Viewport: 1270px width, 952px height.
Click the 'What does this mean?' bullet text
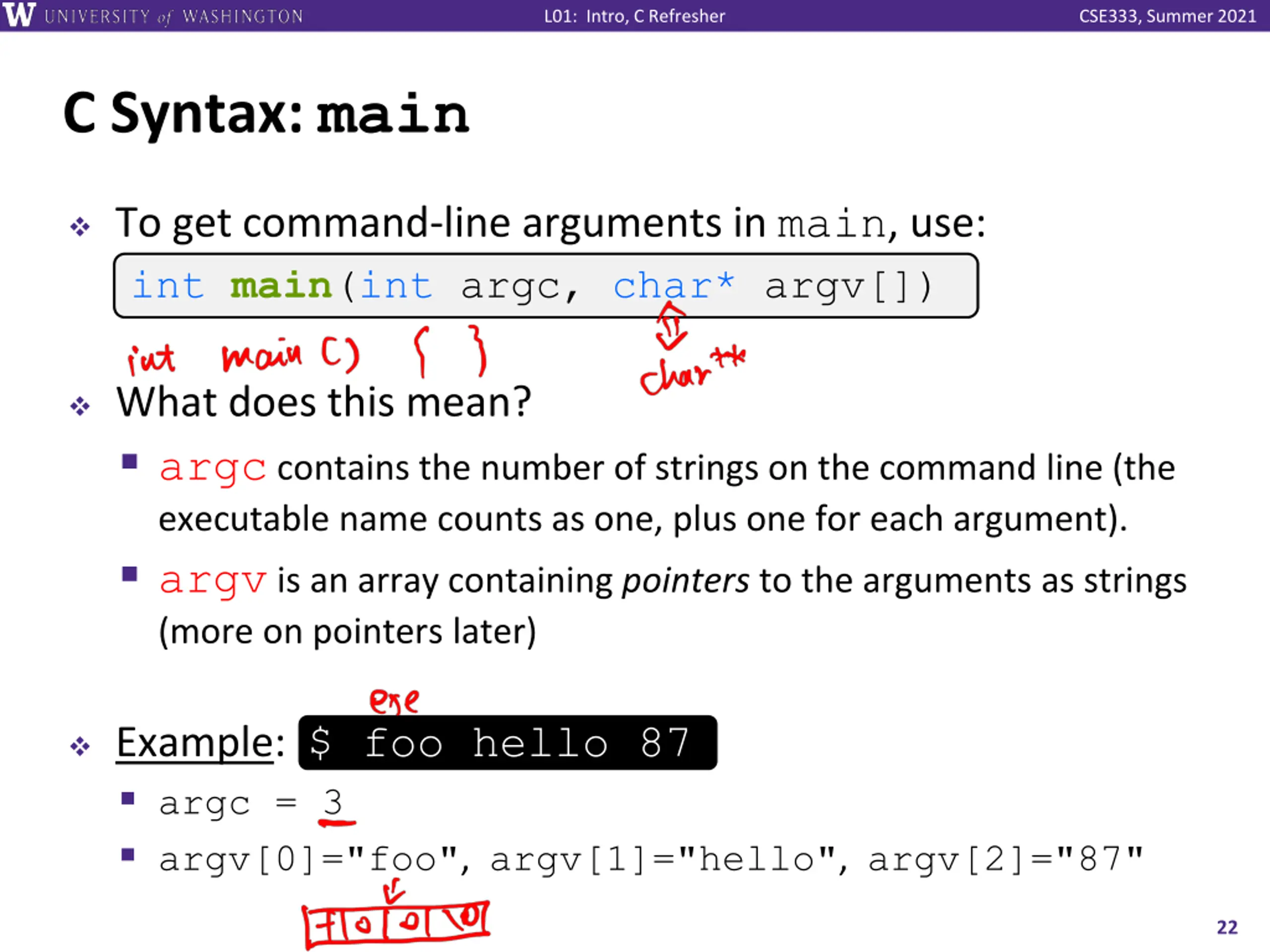pyautogui.click(x=323, y=402)
